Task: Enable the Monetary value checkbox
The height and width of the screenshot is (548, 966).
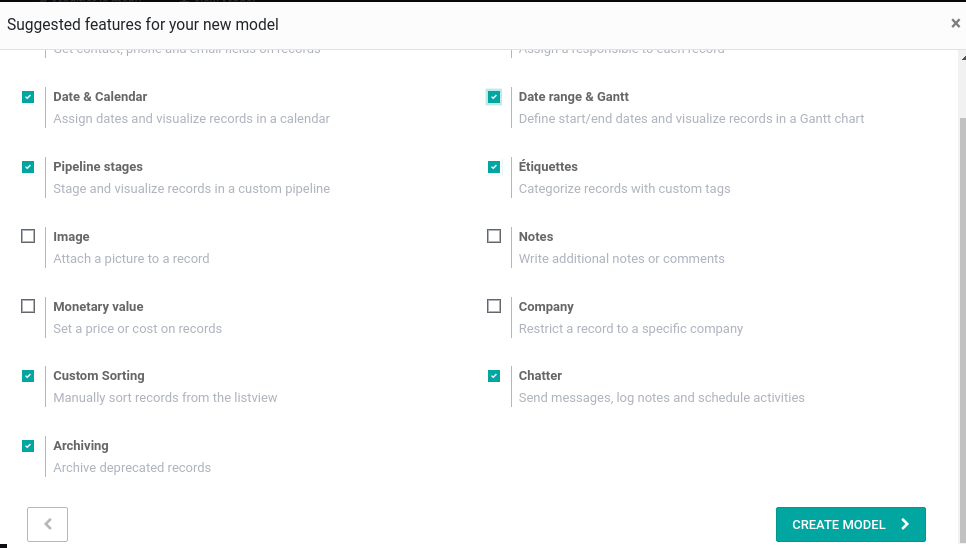Action: [x=28, y=306]
